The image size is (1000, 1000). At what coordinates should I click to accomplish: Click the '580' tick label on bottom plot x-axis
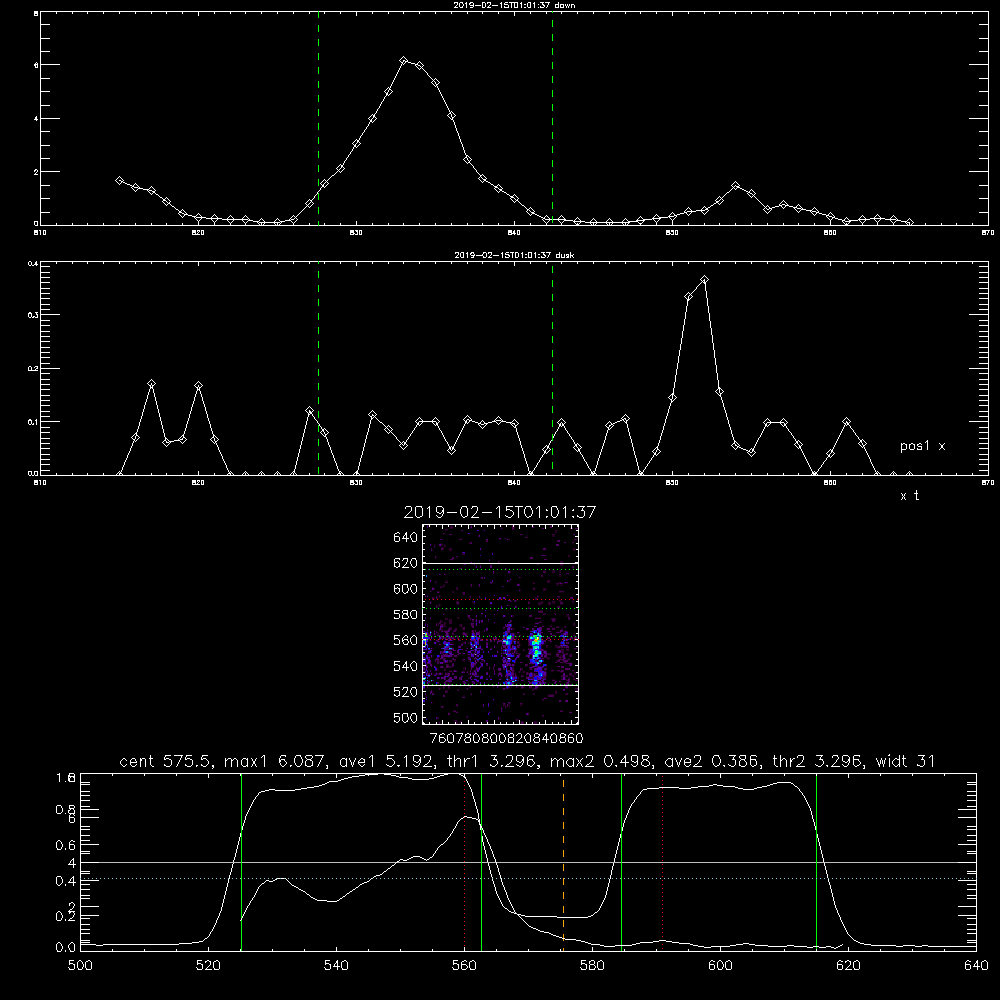(592, 966)
